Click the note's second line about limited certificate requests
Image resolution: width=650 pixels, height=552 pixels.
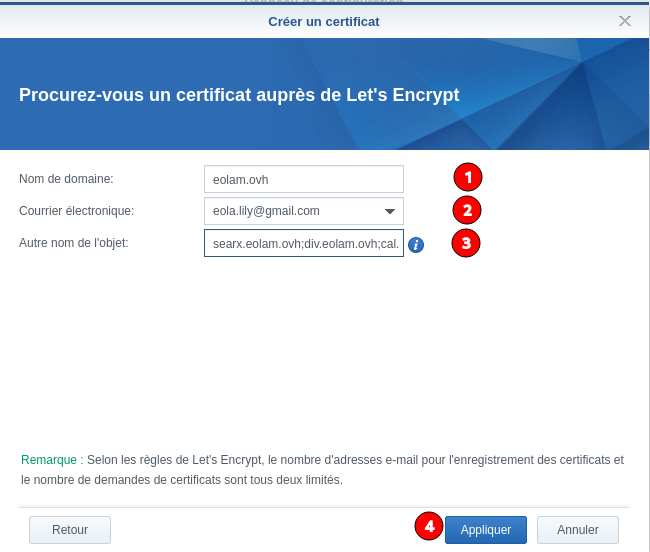181,480
